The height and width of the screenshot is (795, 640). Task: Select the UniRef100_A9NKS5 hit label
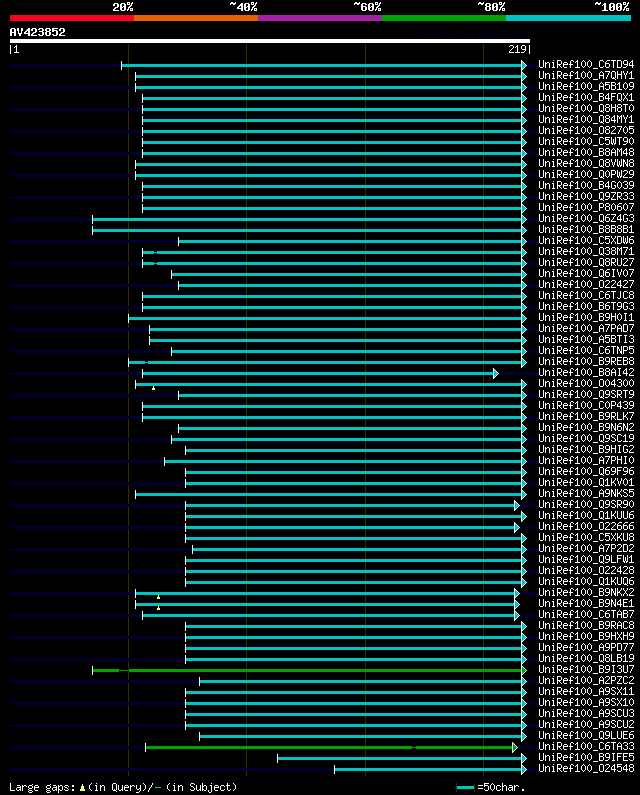[x=586, y=493]
